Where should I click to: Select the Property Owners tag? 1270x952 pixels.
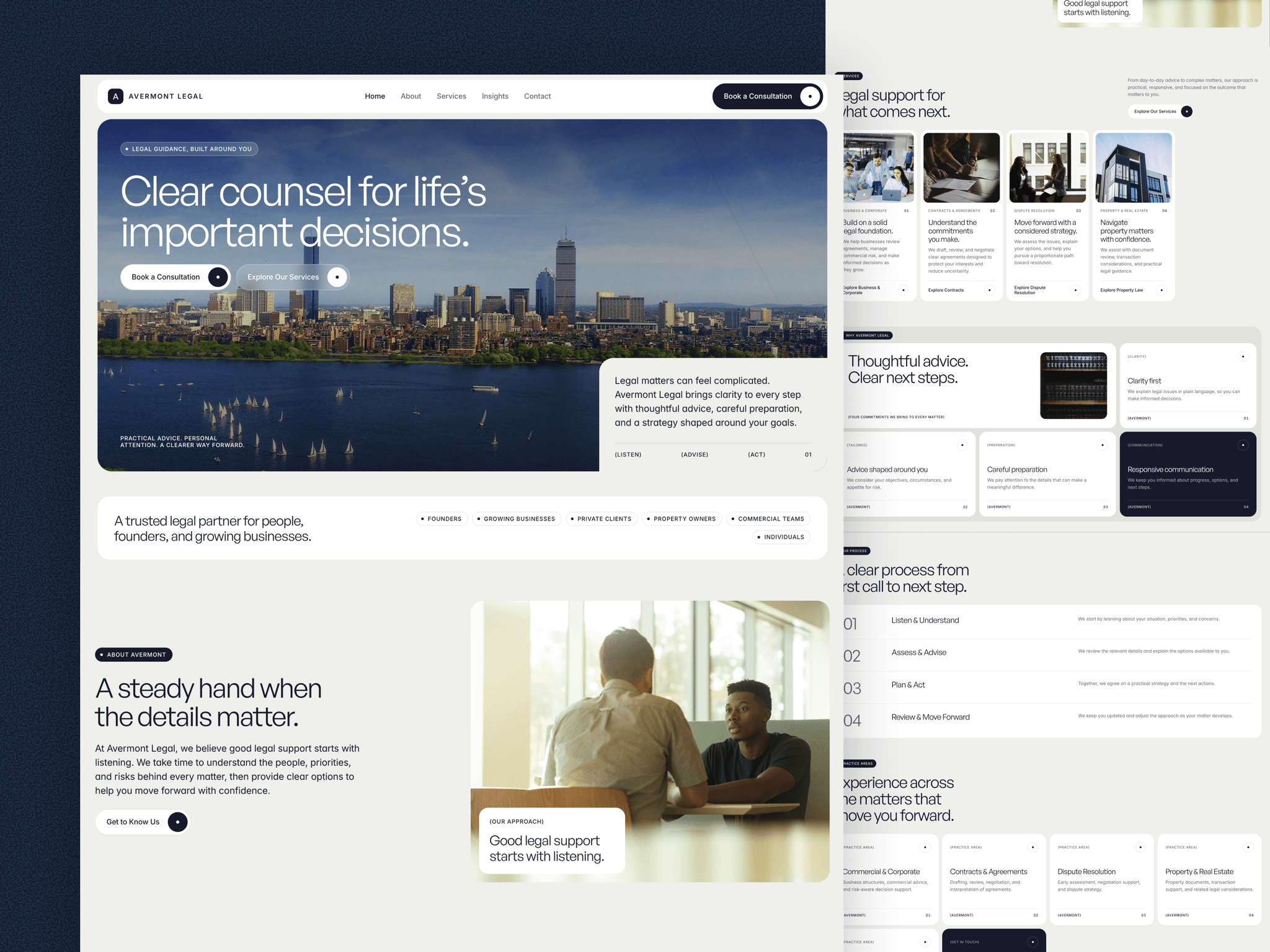[682, 519]
